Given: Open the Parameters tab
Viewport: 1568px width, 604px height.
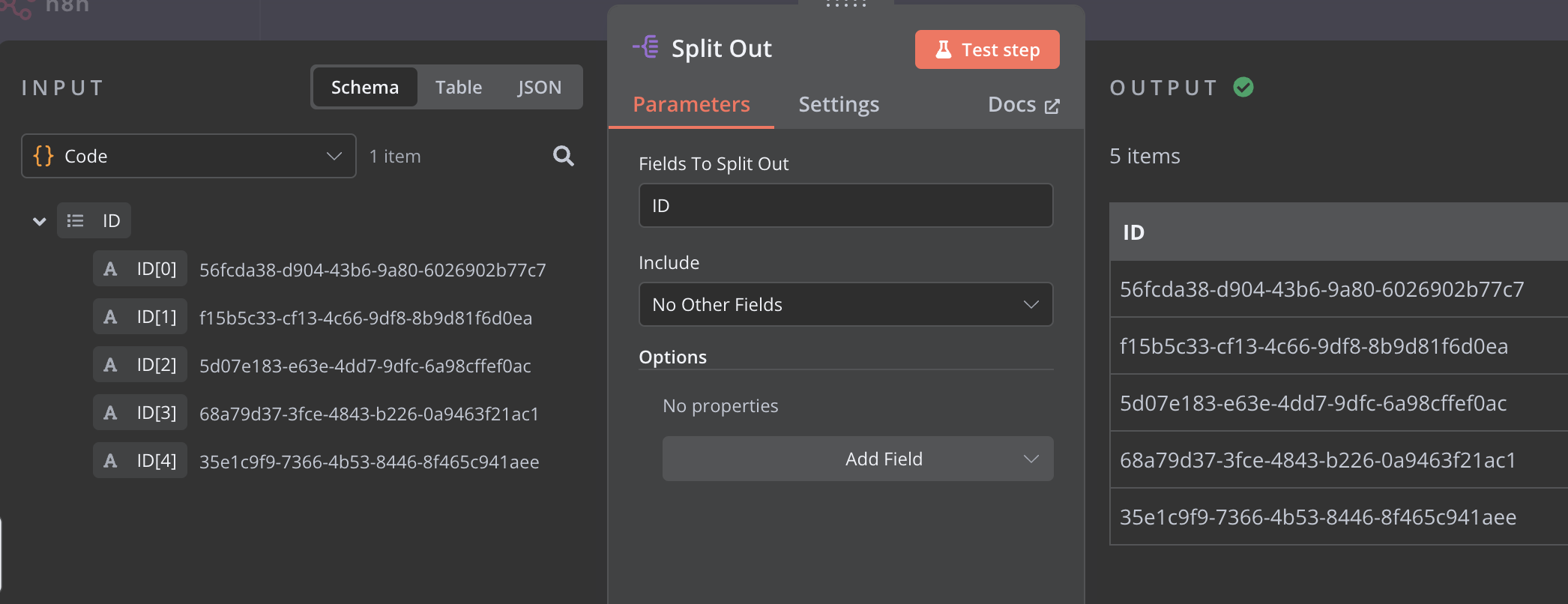Looking at the screenshot, I should click(x=691, y=104).
